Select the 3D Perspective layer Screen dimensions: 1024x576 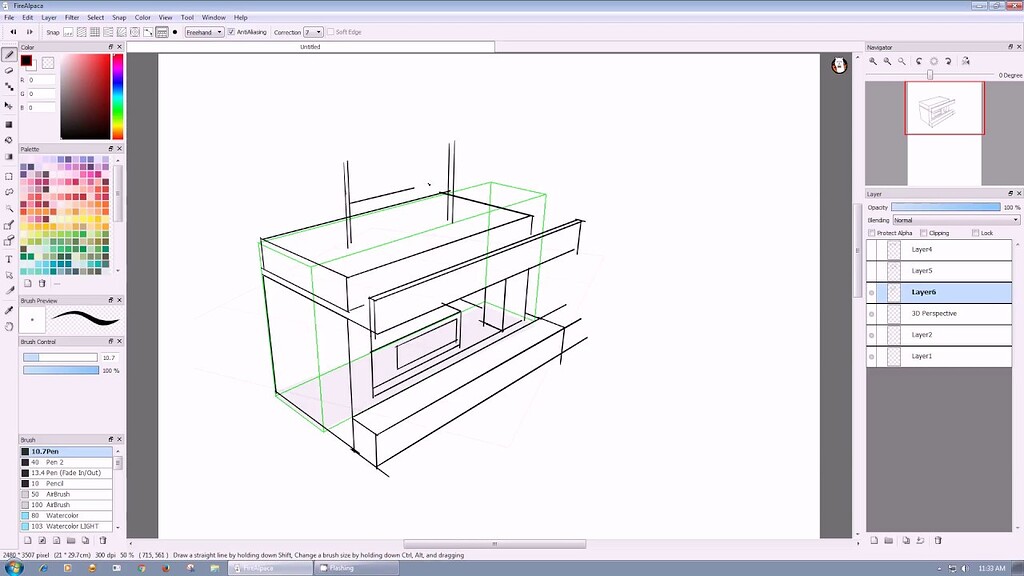(934, 314)
